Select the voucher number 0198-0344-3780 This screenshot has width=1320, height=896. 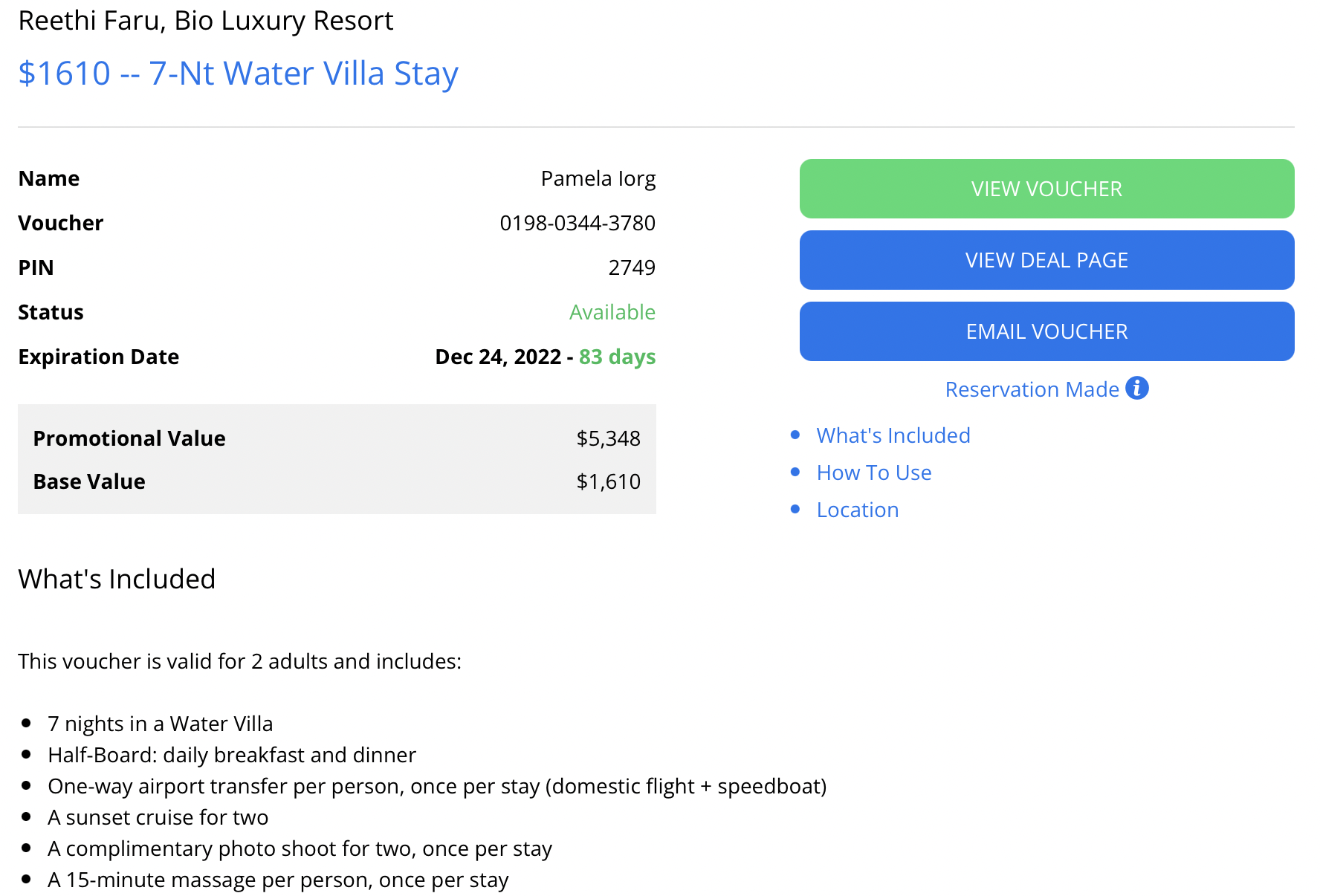coord(578,222)
